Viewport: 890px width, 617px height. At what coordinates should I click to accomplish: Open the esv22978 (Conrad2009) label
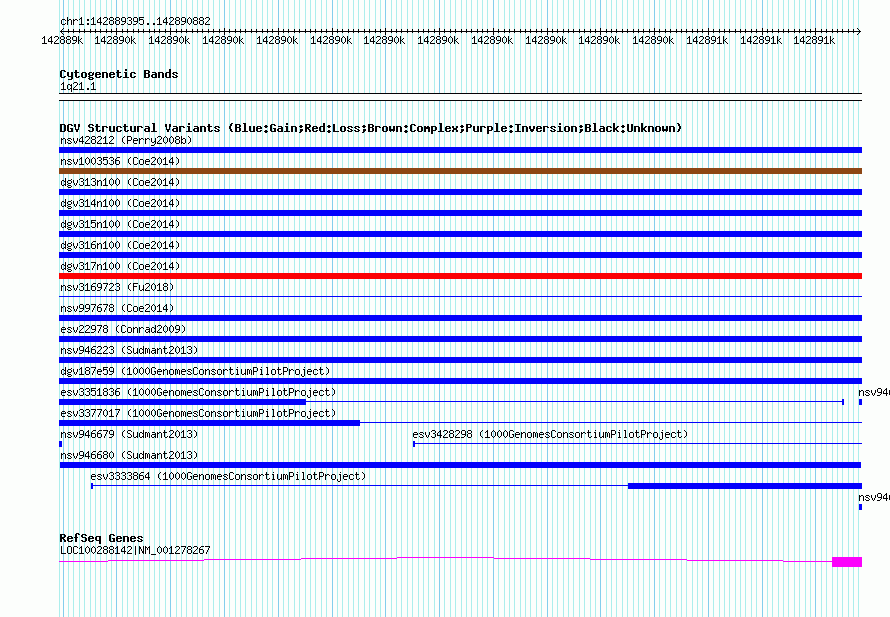pos(123,329)
